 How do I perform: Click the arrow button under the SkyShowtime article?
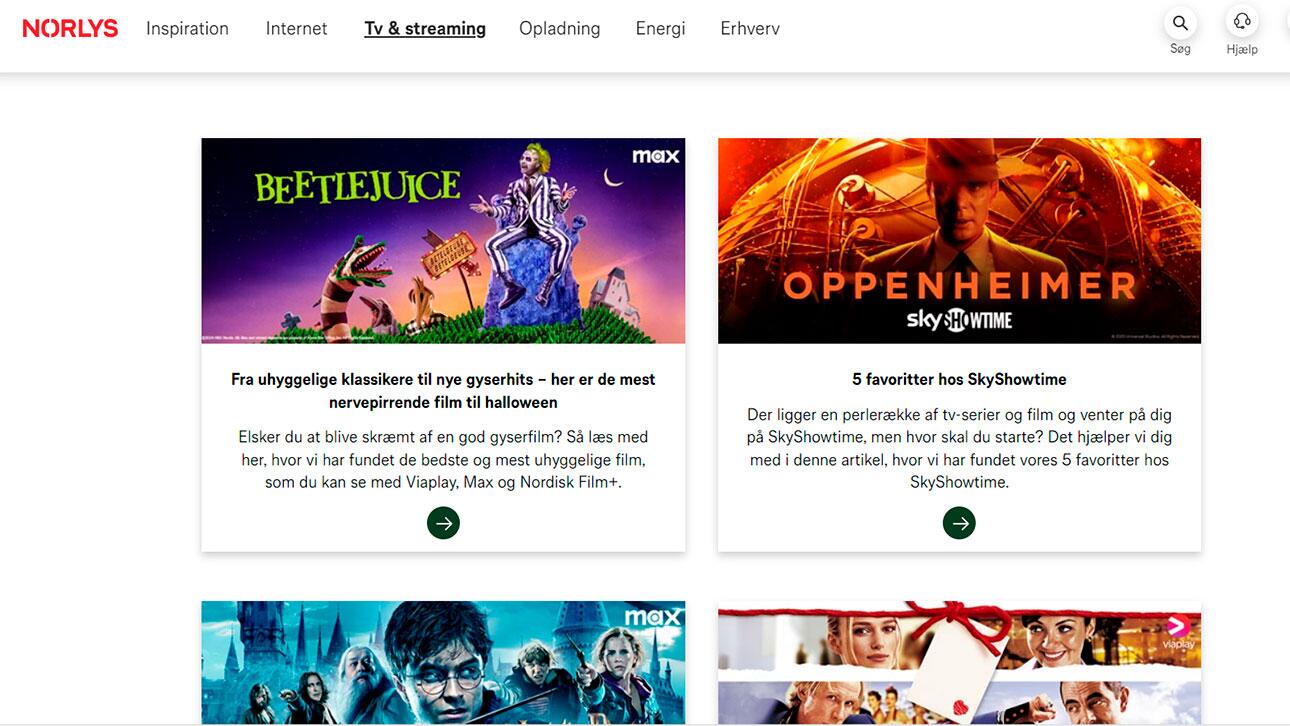959,522
